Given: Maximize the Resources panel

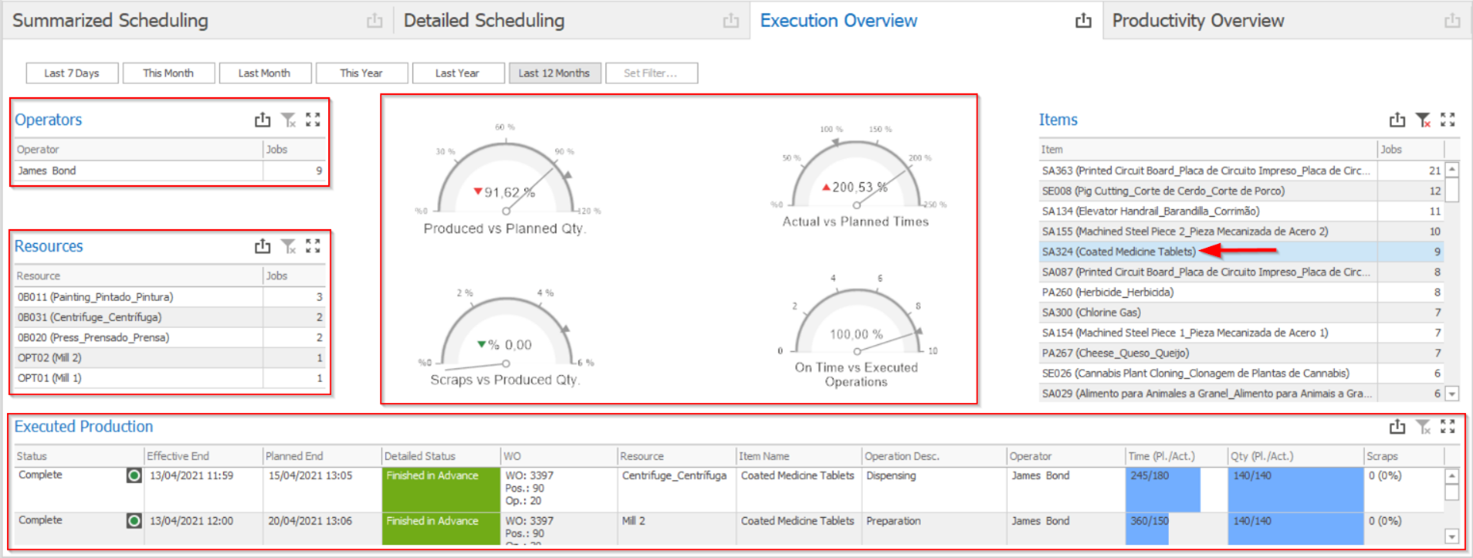Looking at the screenshot, I should click(313, 246).
